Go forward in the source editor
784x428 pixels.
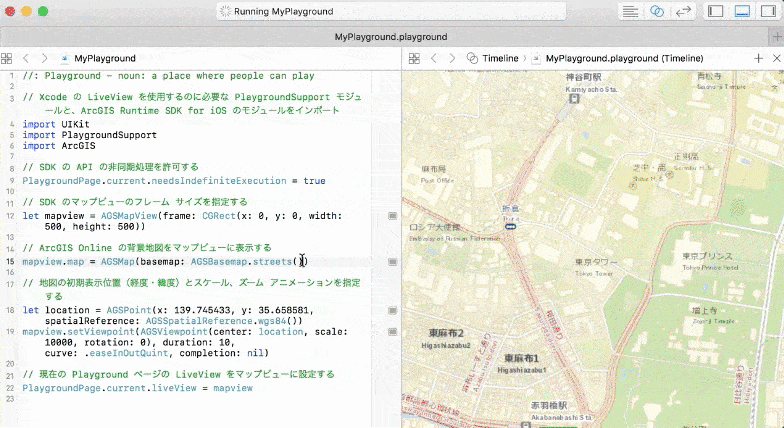pos(44,58)
